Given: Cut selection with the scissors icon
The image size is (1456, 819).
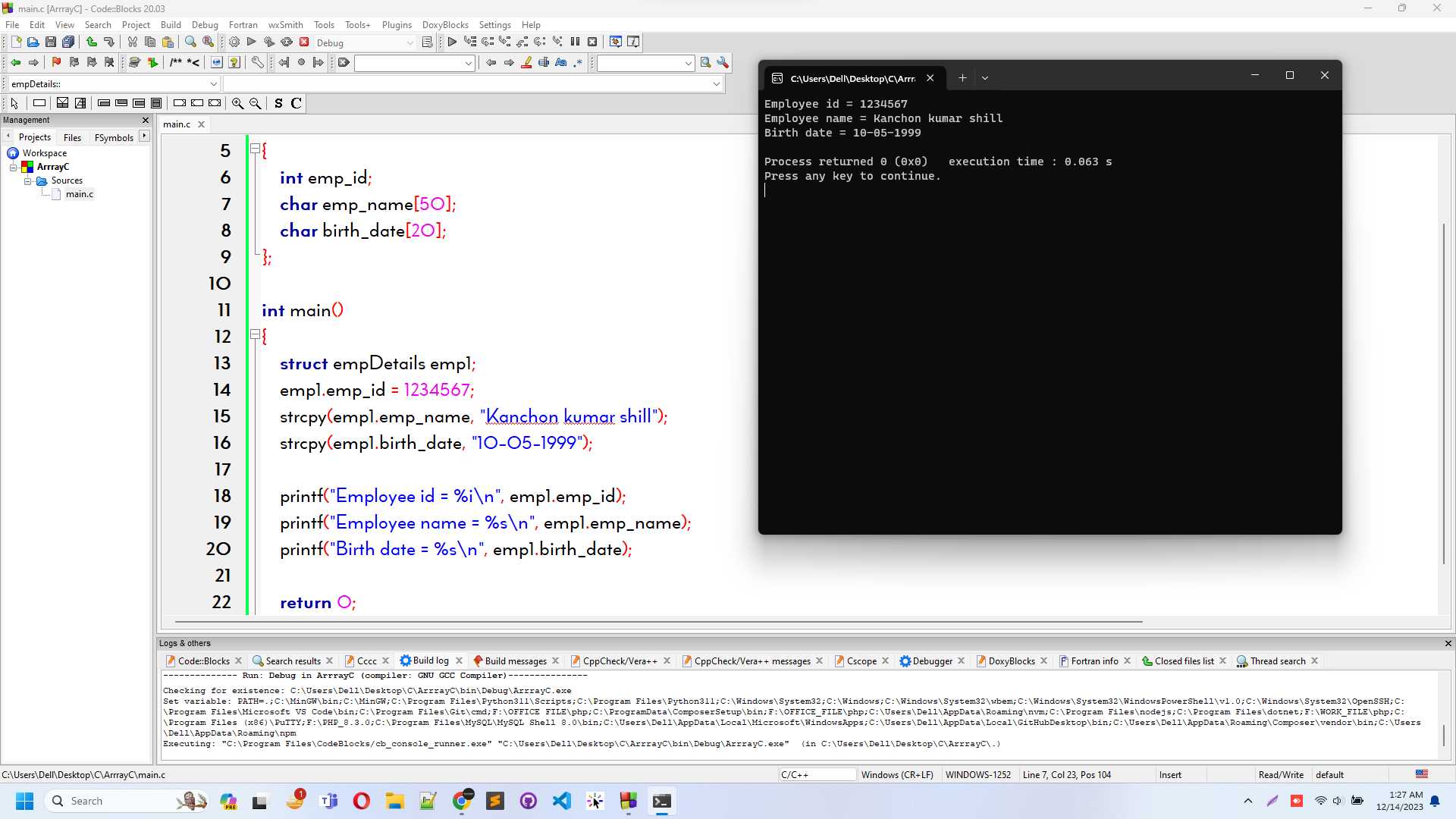Looking at the screenshot, I should tap(133, 42).
